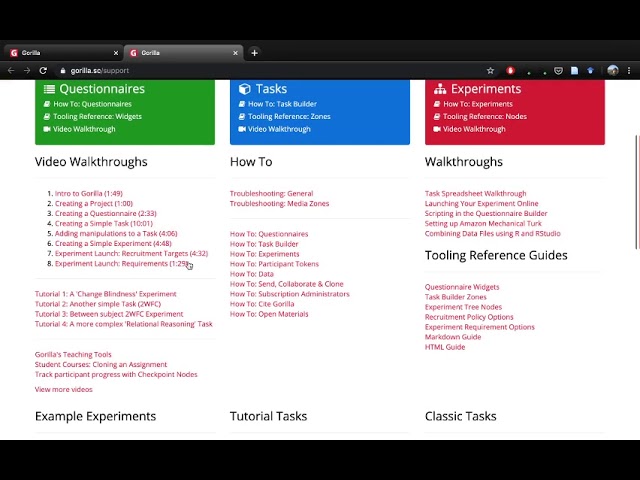Select the second Gorilla tab

(184, 53)
